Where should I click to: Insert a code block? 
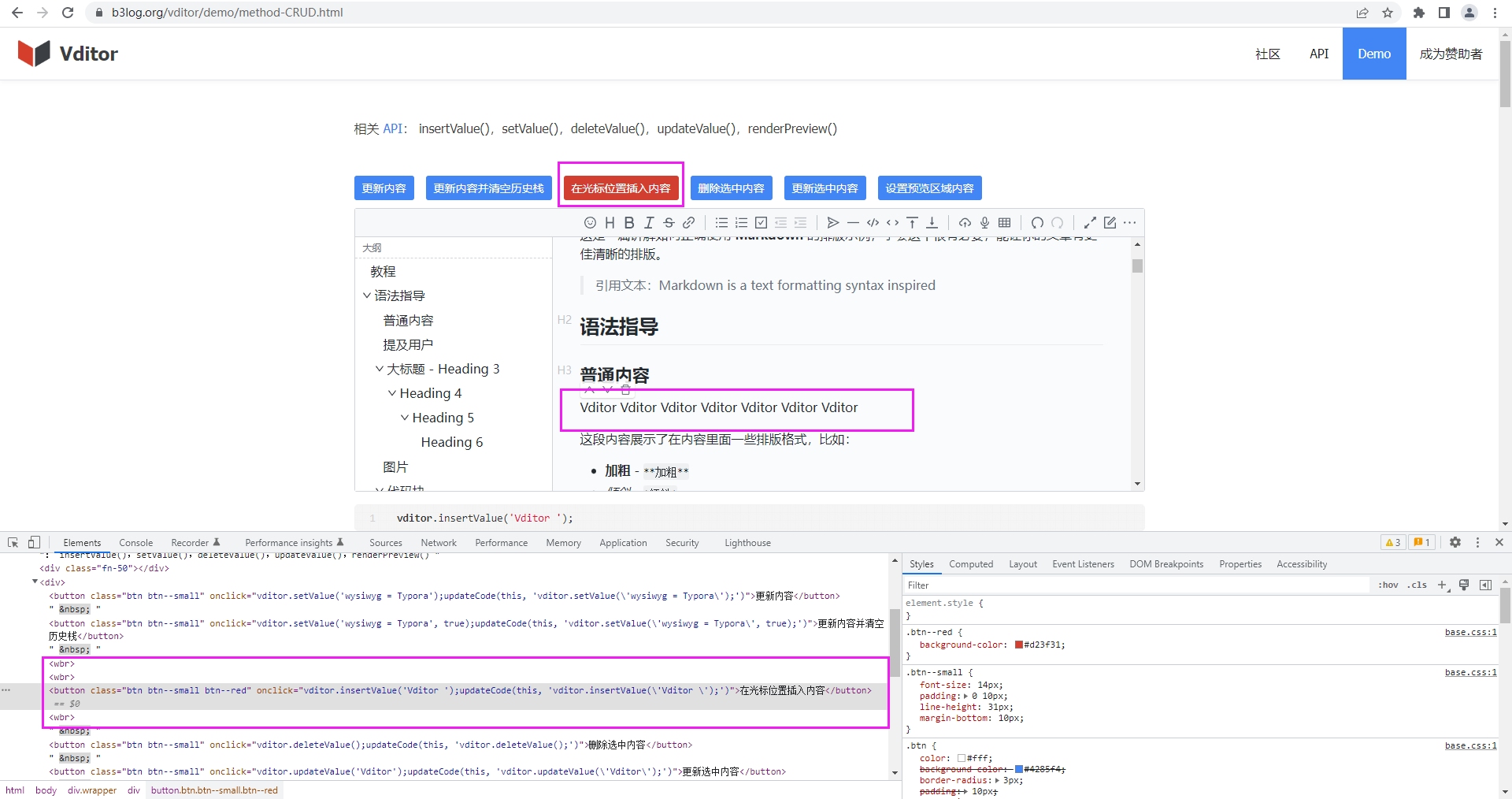[x=873, y=223]
